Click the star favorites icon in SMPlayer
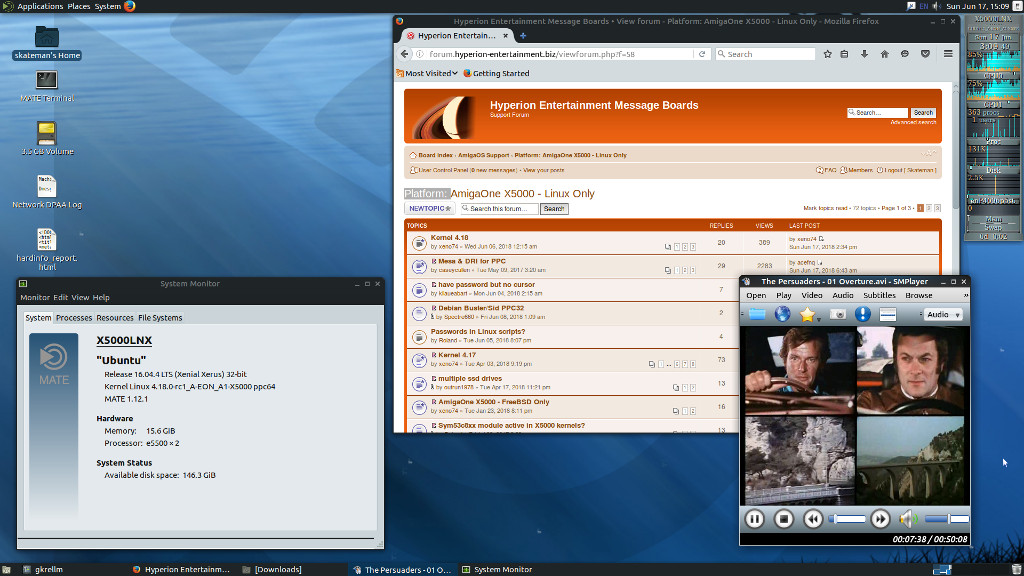 (807, 314)
